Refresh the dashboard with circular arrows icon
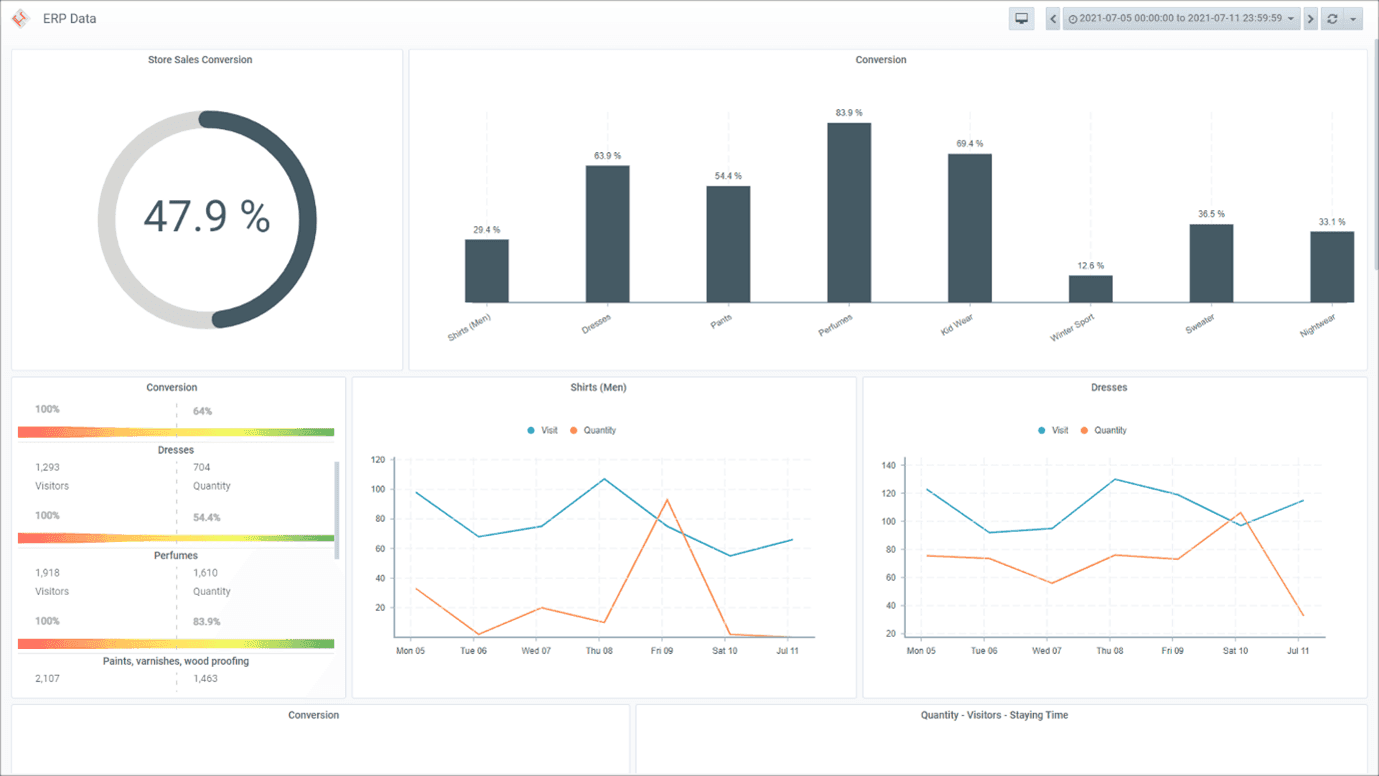The height and width of the screenshot is (776, 1379). (x=1332, y=18)
